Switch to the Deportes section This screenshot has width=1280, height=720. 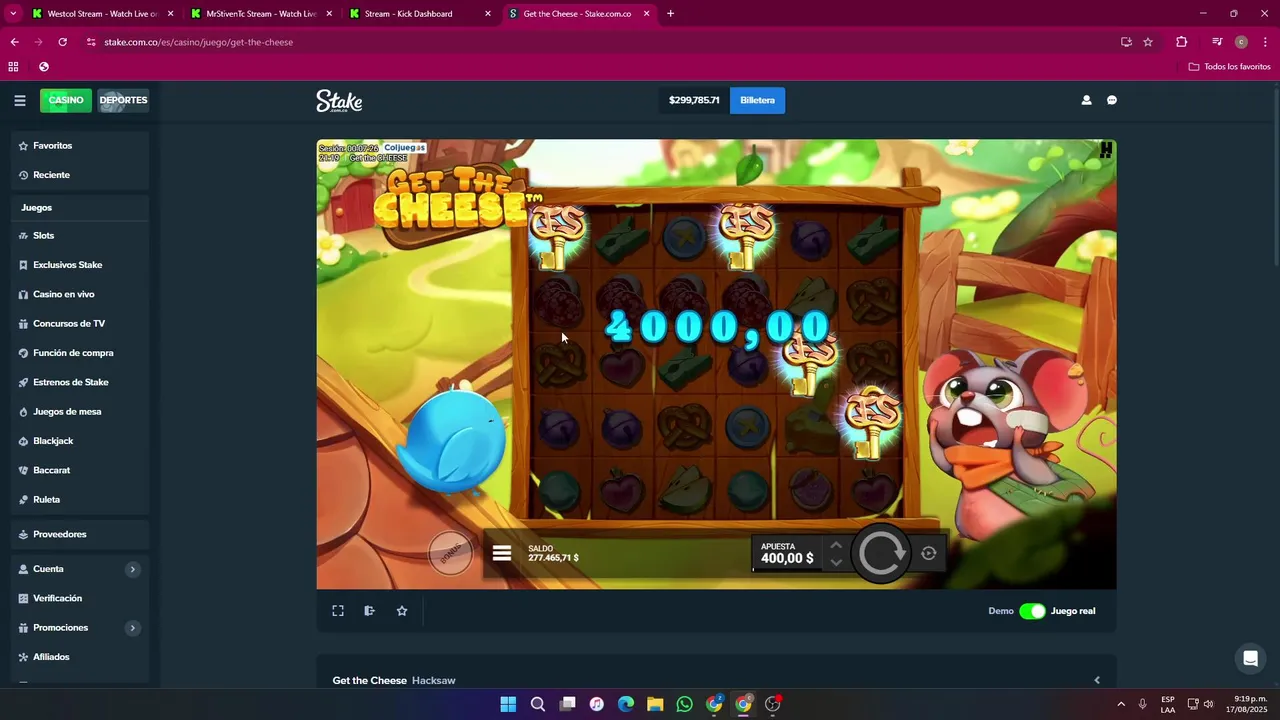(x=123, y=100)
